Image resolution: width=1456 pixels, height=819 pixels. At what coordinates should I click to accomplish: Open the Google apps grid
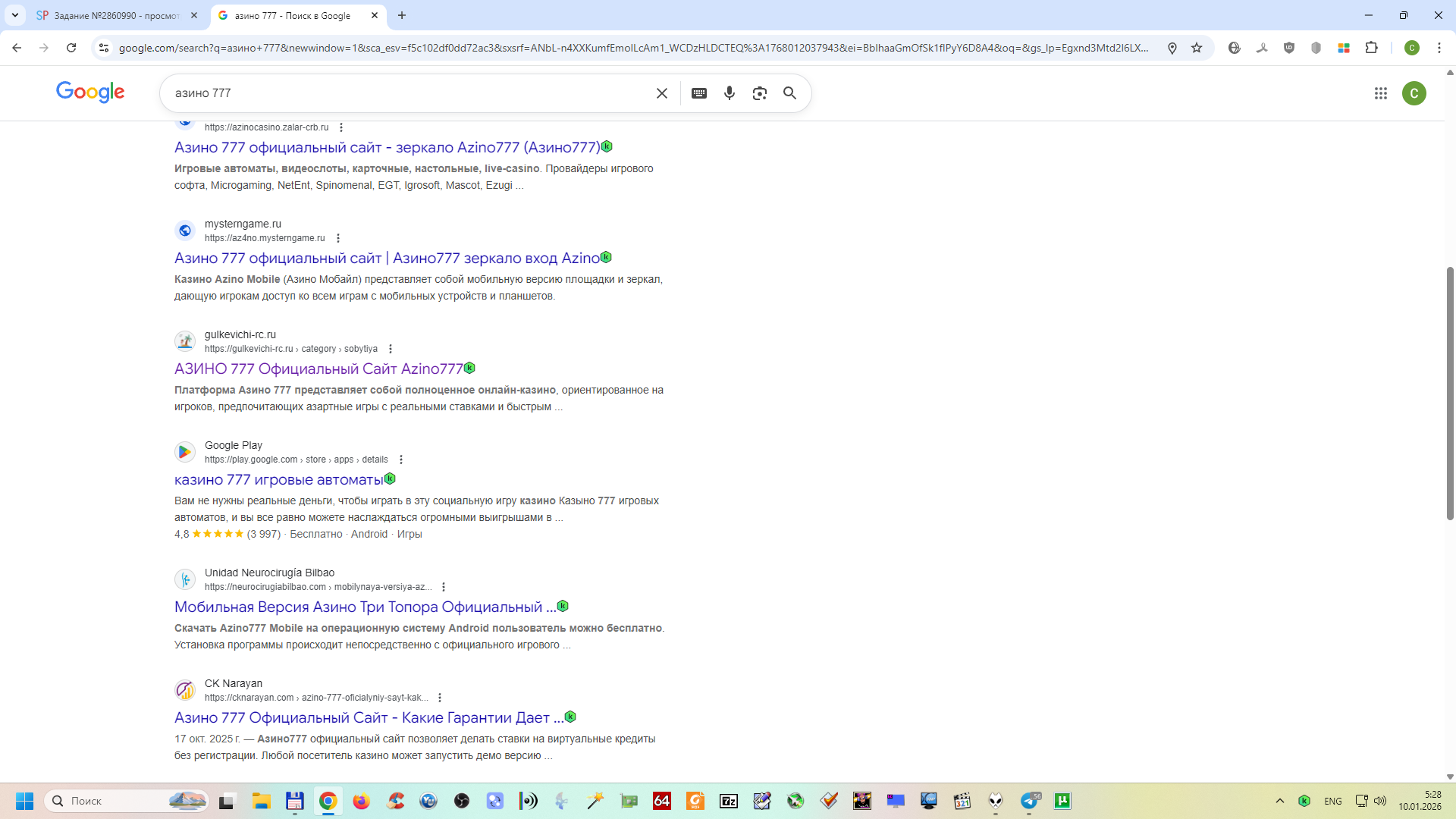click(1380, 93)
